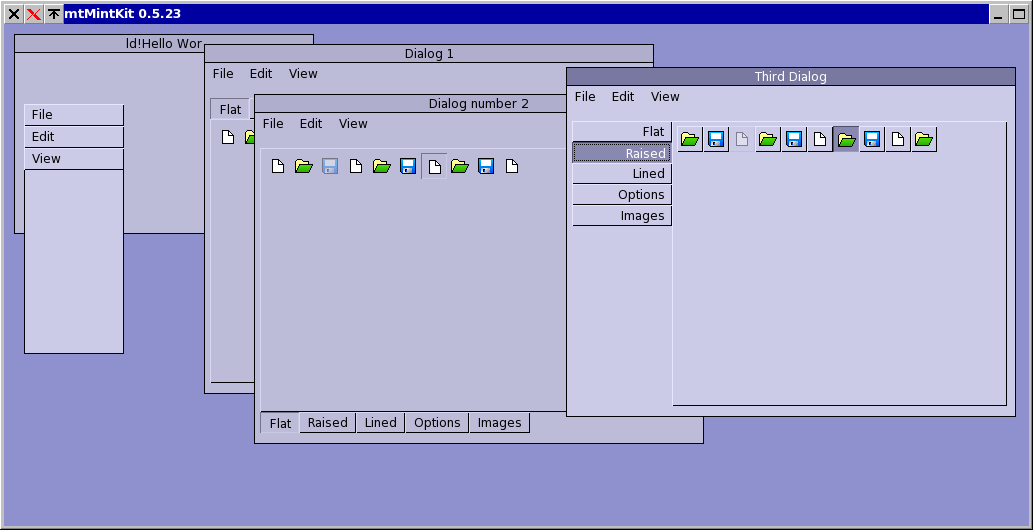
Task: Click the greyed-out new document icon in Third Dialog
Action: click(x=742, y=140)
